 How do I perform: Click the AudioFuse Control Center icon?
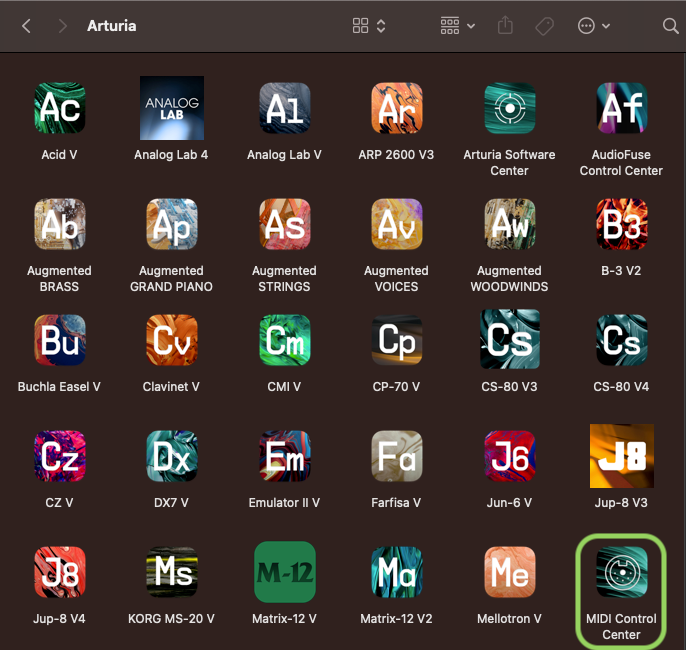[x=621, y=109]
